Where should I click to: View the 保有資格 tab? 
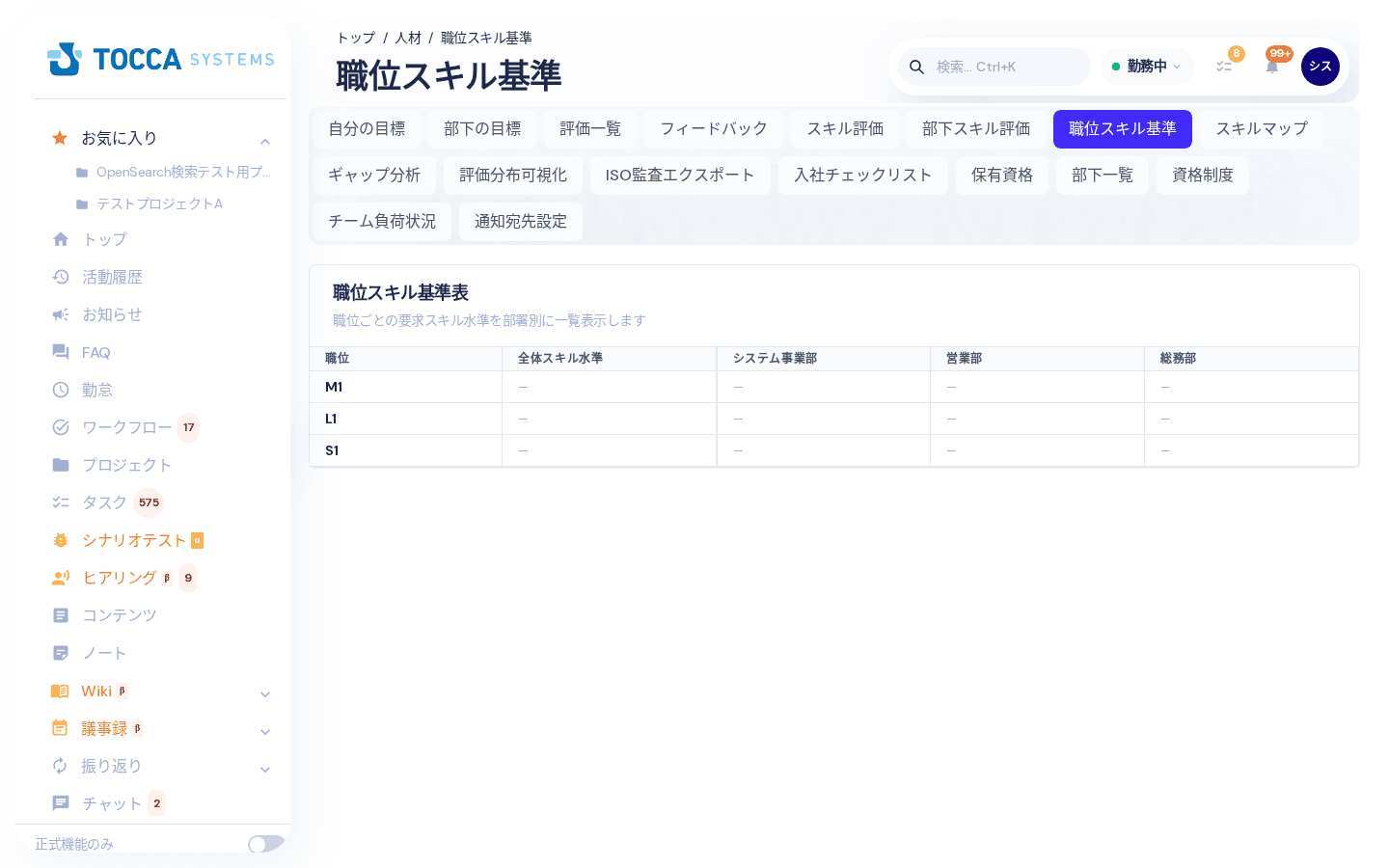(x=1002, y=176)
